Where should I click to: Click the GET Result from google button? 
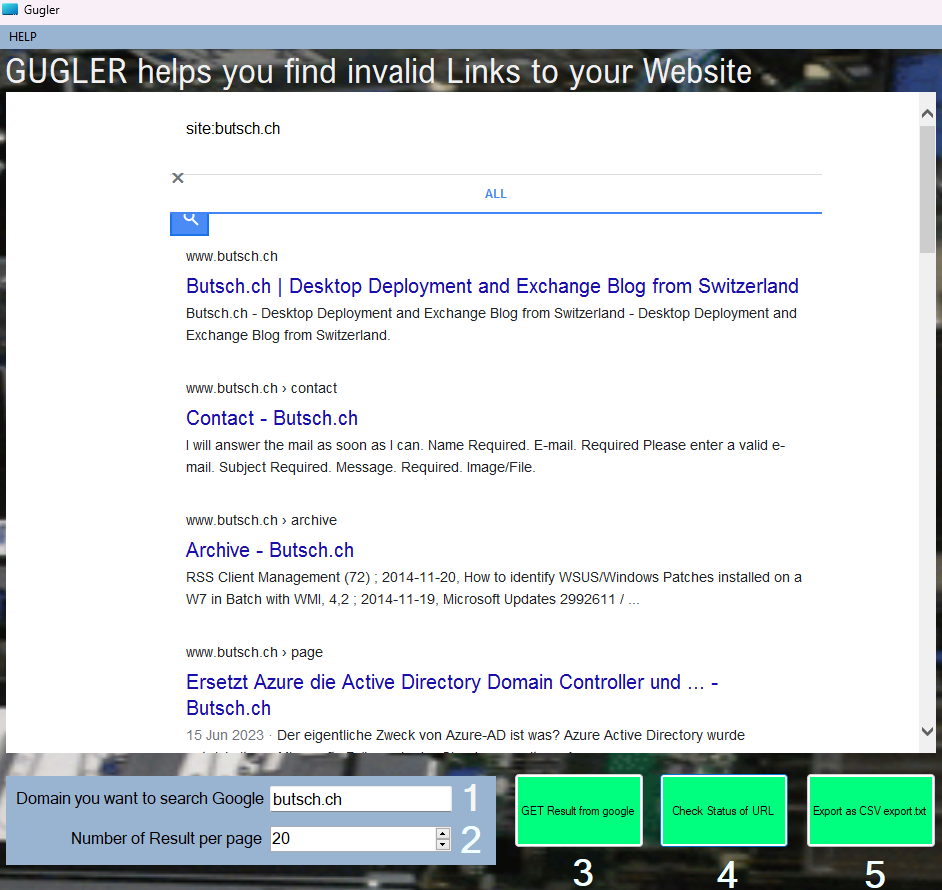coord(579,811)
